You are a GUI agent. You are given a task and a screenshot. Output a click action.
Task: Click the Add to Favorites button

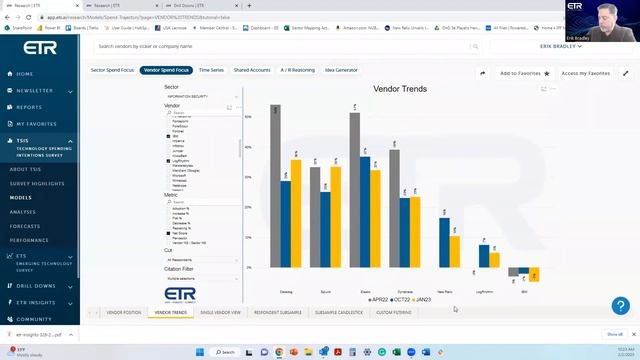524,73
